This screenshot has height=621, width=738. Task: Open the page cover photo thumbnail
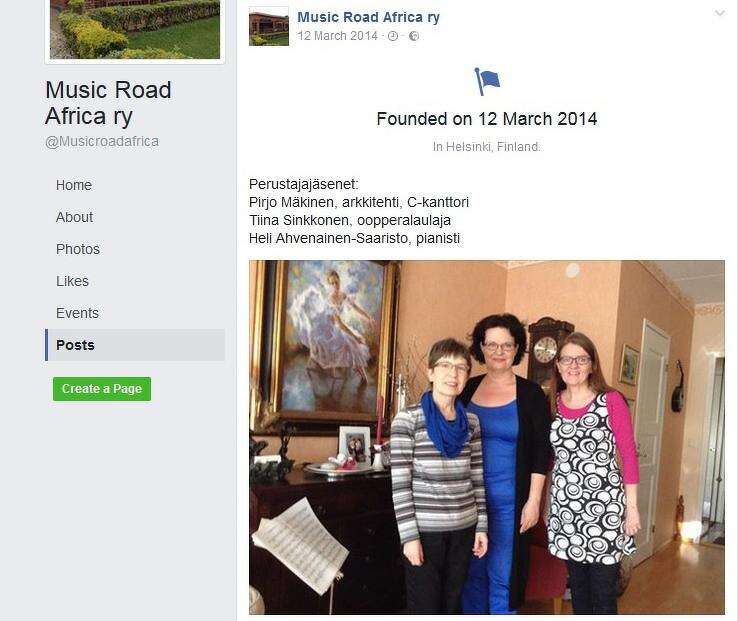135,29
